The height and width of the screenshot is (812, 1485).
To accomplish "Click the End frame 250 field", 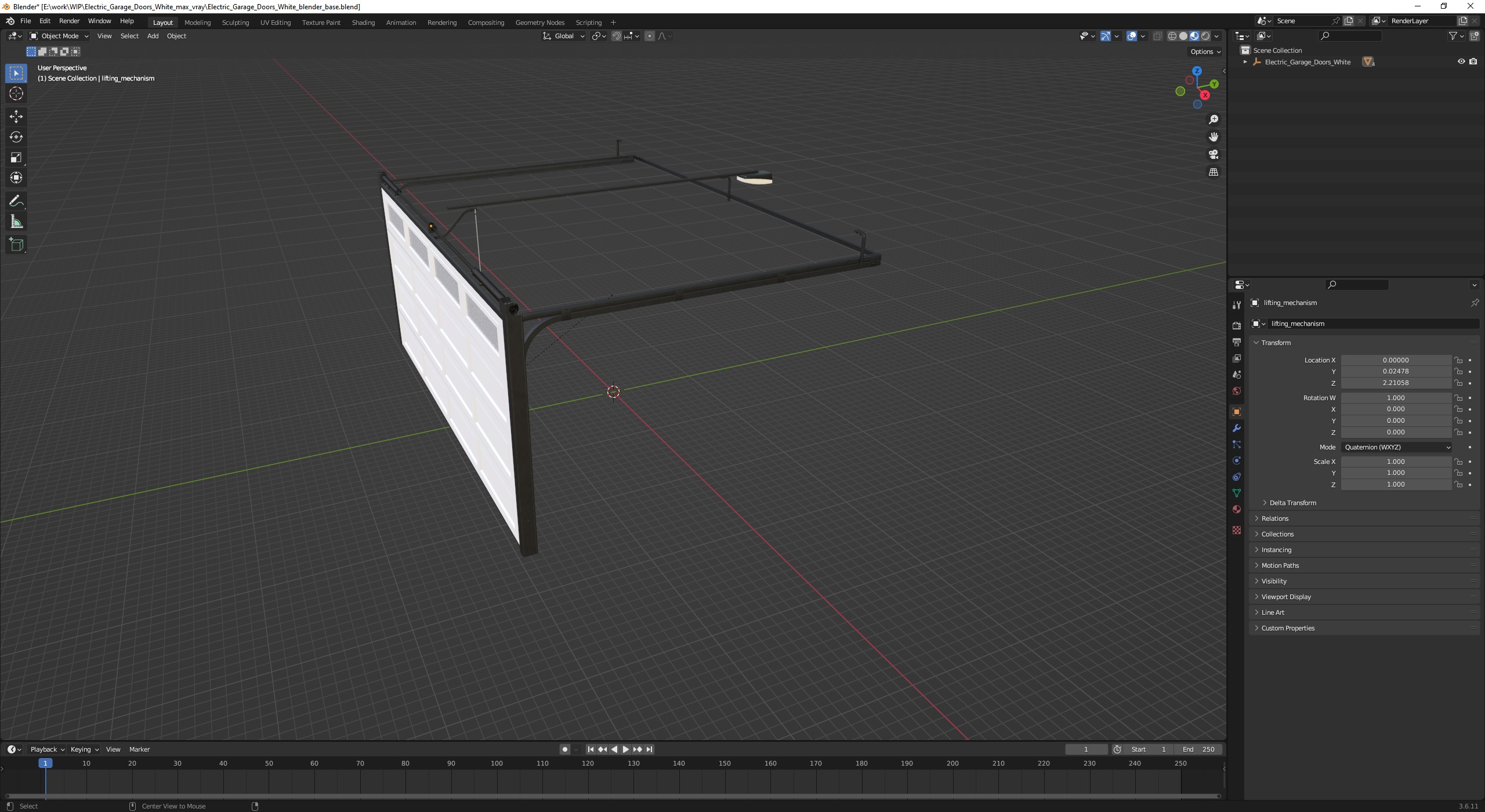I will 1198,749.
